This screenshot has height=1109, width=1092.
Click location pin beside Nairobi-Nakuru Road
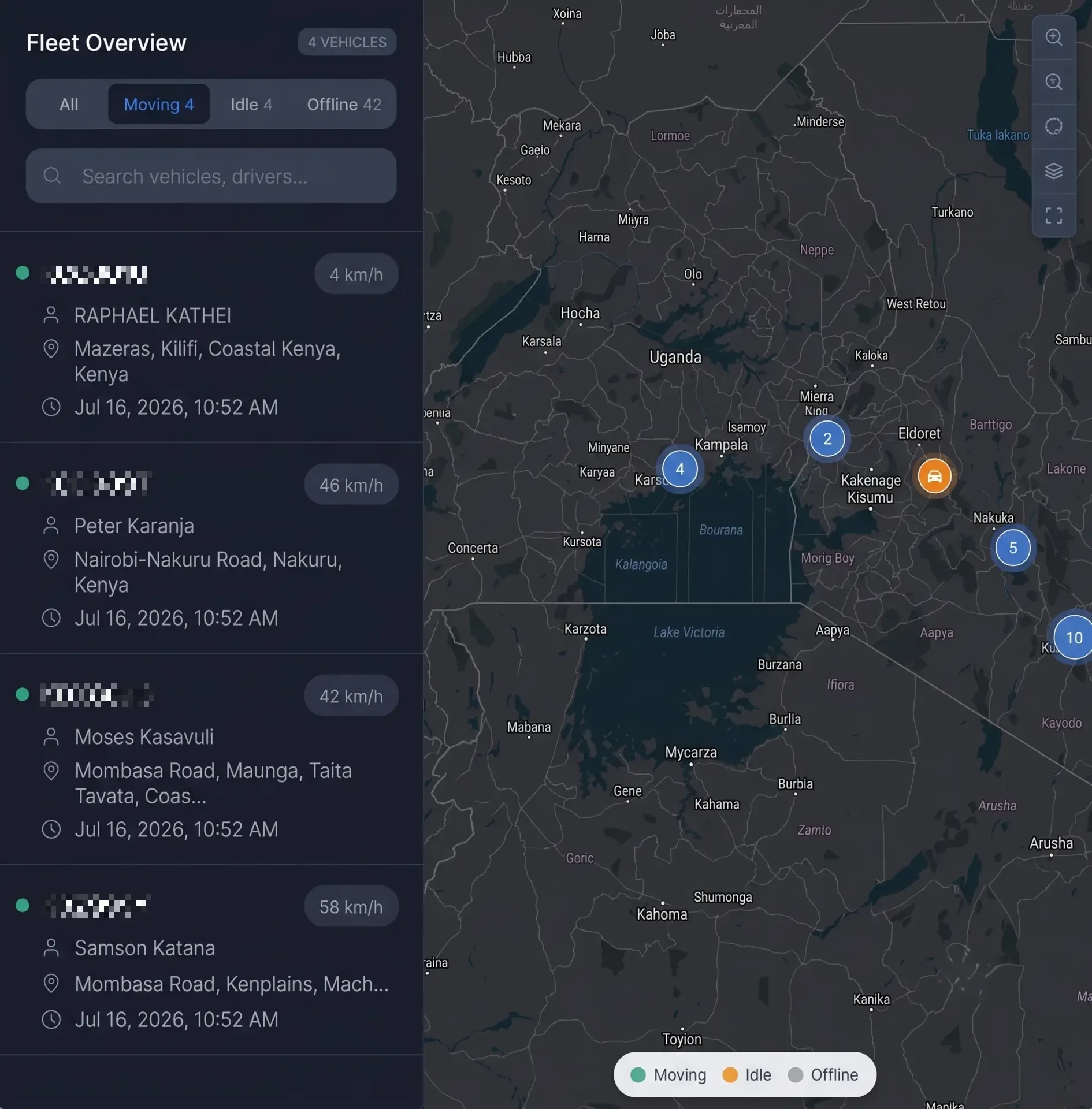point(51,560)
